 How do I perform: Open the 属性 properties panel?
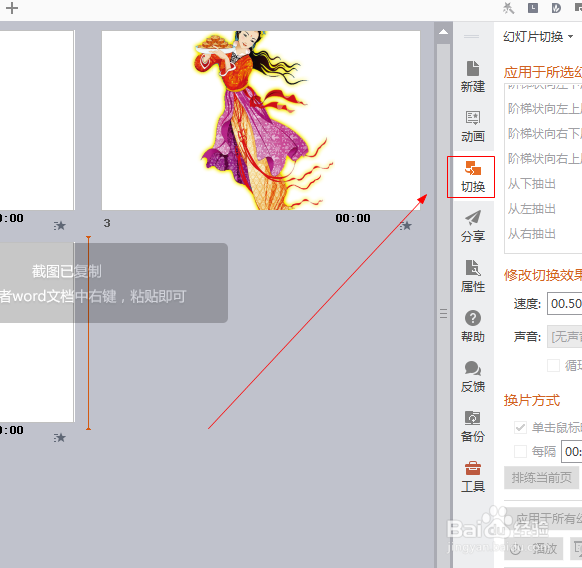(x=473, y=277)
